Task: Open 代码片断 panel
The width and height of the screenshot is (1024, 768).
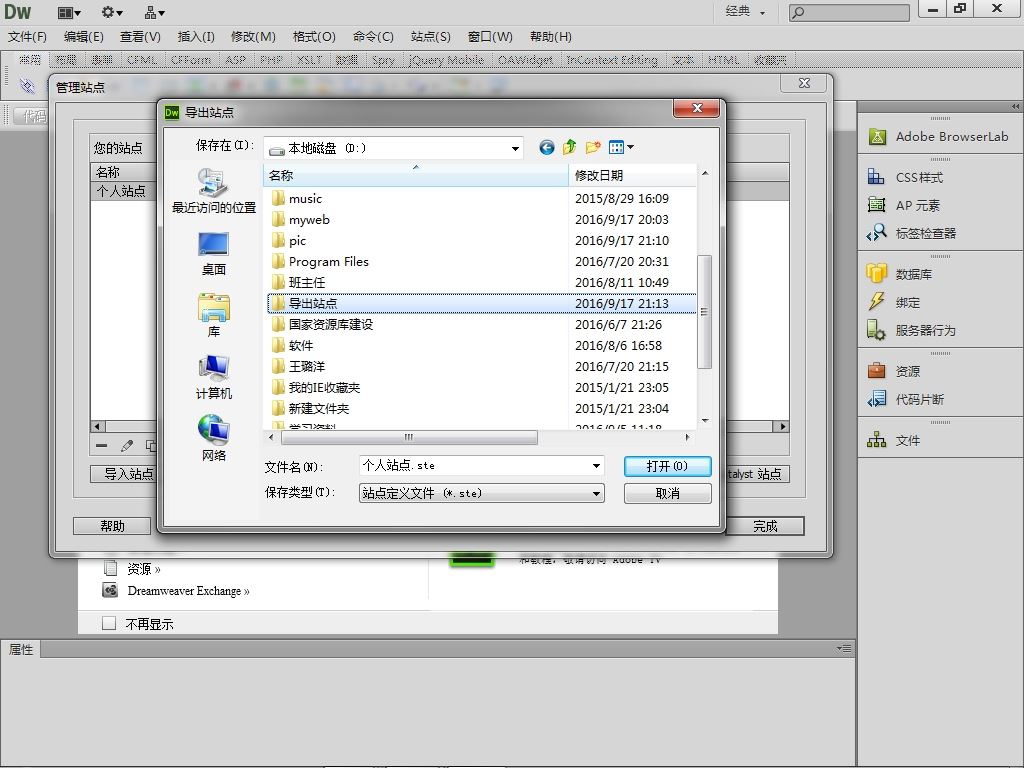Action: 906,399
